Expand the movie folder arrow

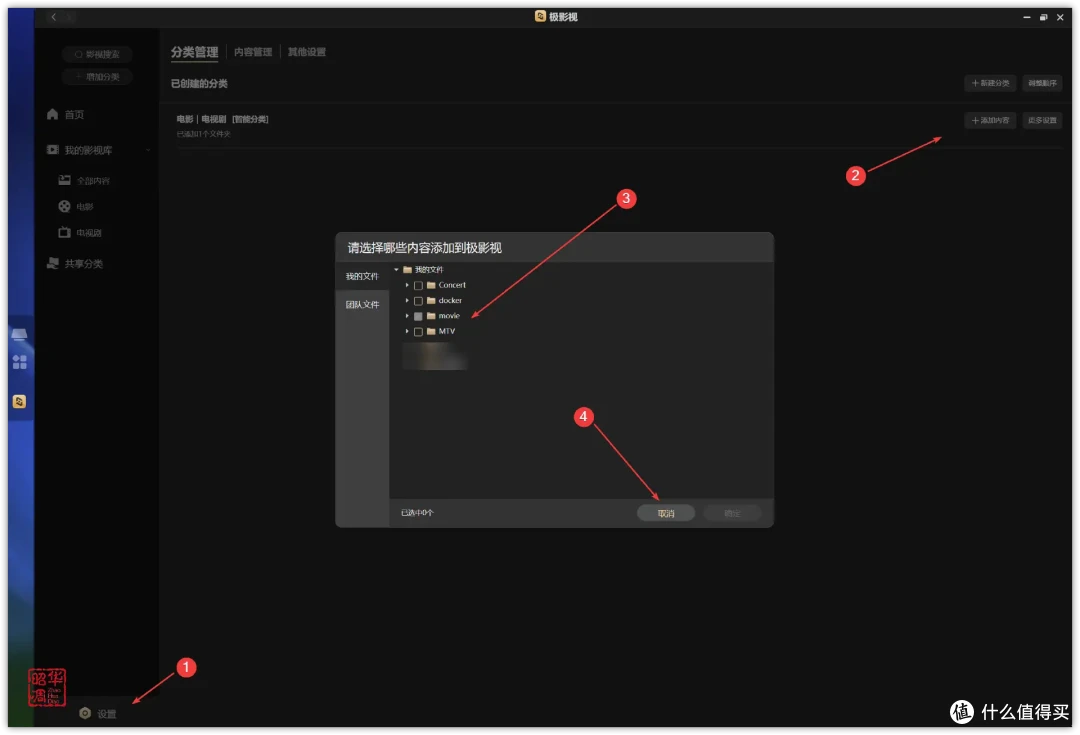click(x=407, y=315)
